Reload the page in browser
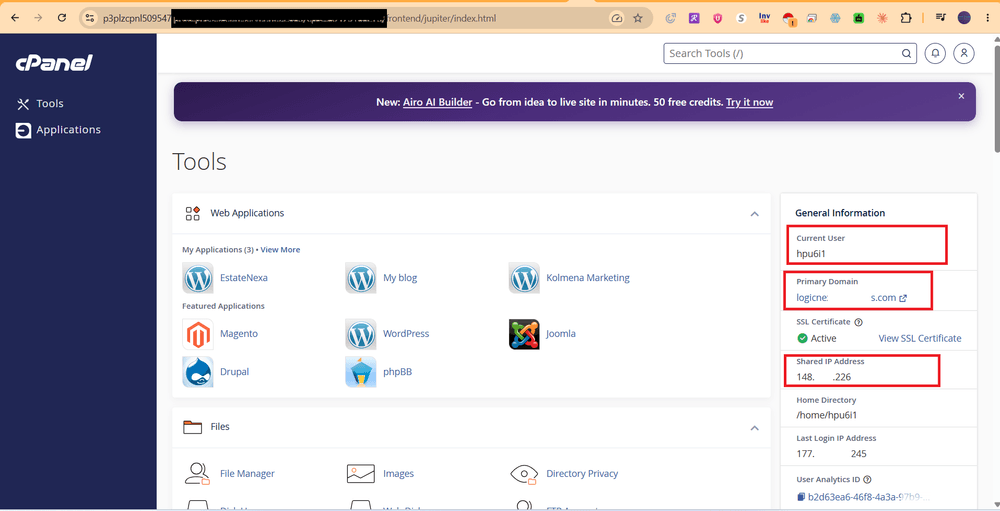The image size is (1000, 511). [62, 18]
